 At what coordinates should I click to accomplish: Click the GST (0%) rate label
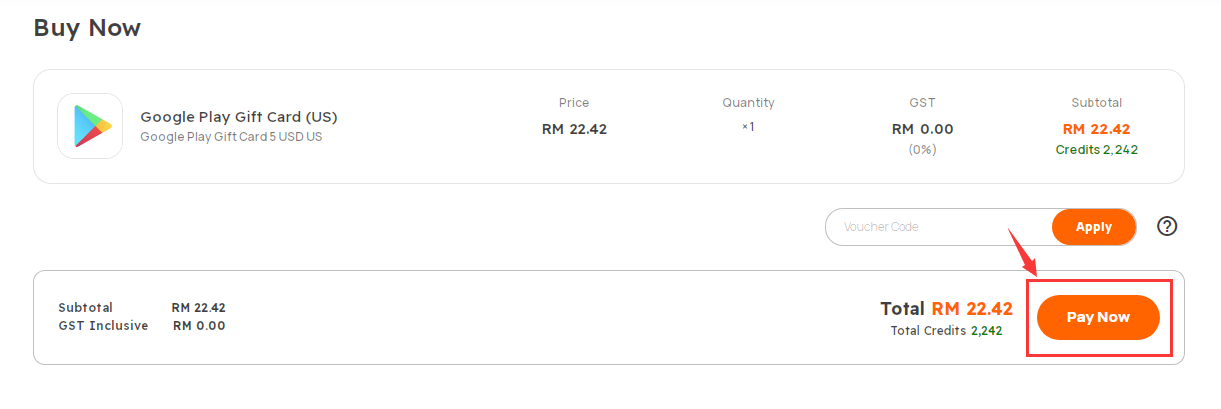point(922,150)
